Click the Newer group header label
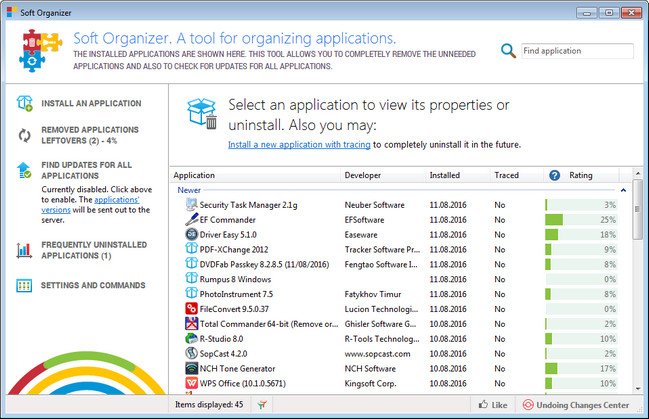 pyautogui.click(x=189, y=190)
